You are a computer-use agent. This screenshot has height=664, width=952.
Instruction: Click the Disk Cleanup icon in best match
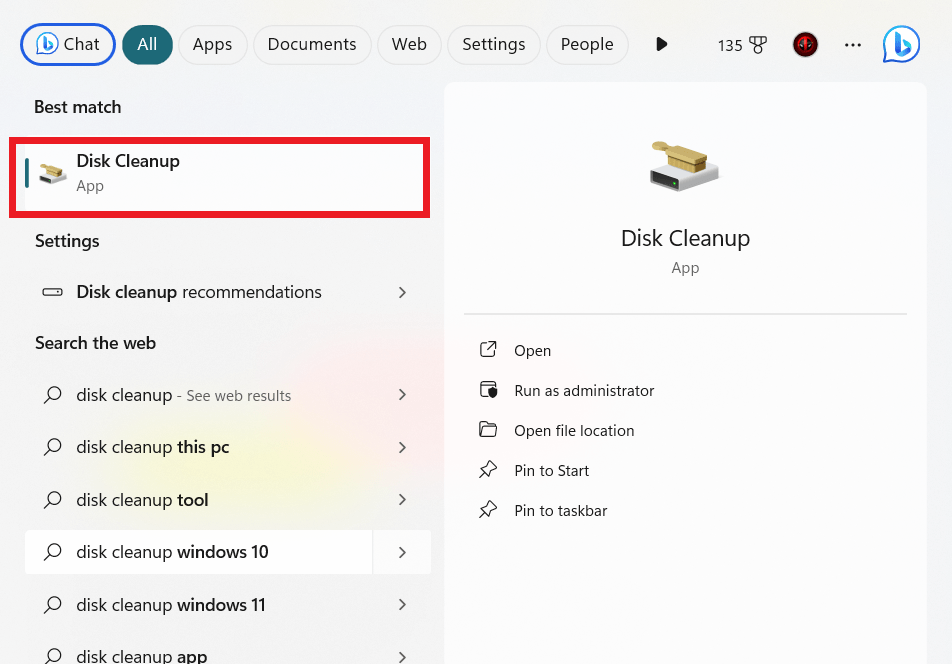pos(53,173)
